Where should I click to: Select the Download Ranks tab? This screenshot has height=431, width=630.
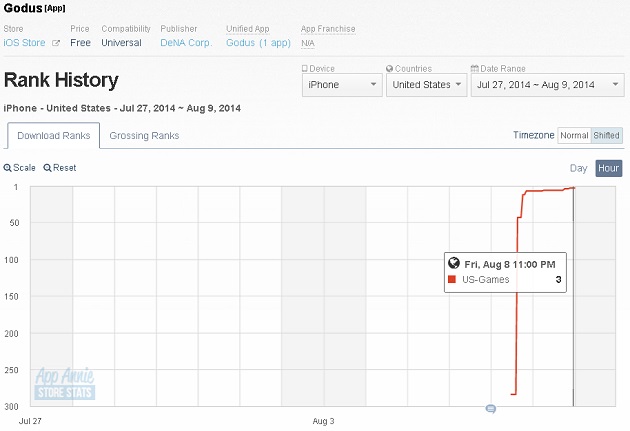pos(53,136)
